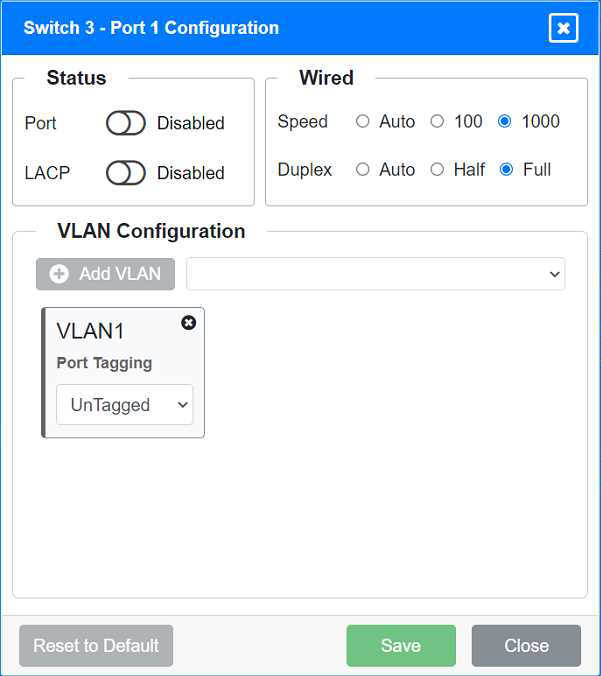Save the port configuration
The width and height of the screenshot is (601, 676).
[x=401, y=646]
